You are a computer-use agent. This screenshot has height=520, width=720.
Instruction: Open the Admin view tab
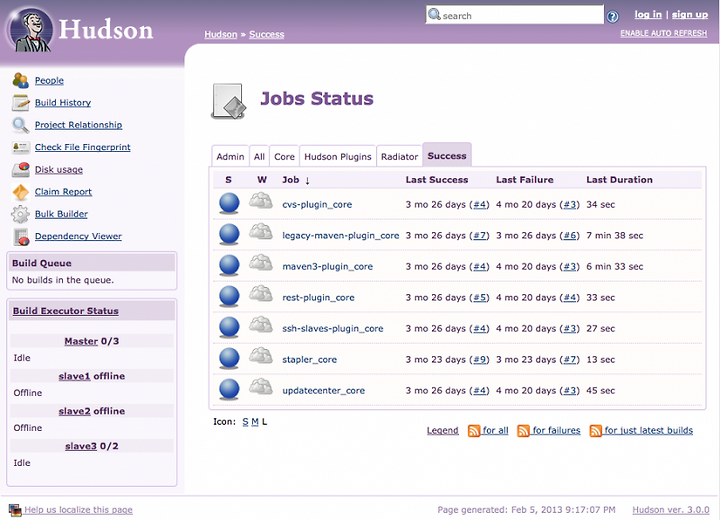point(230,157)
